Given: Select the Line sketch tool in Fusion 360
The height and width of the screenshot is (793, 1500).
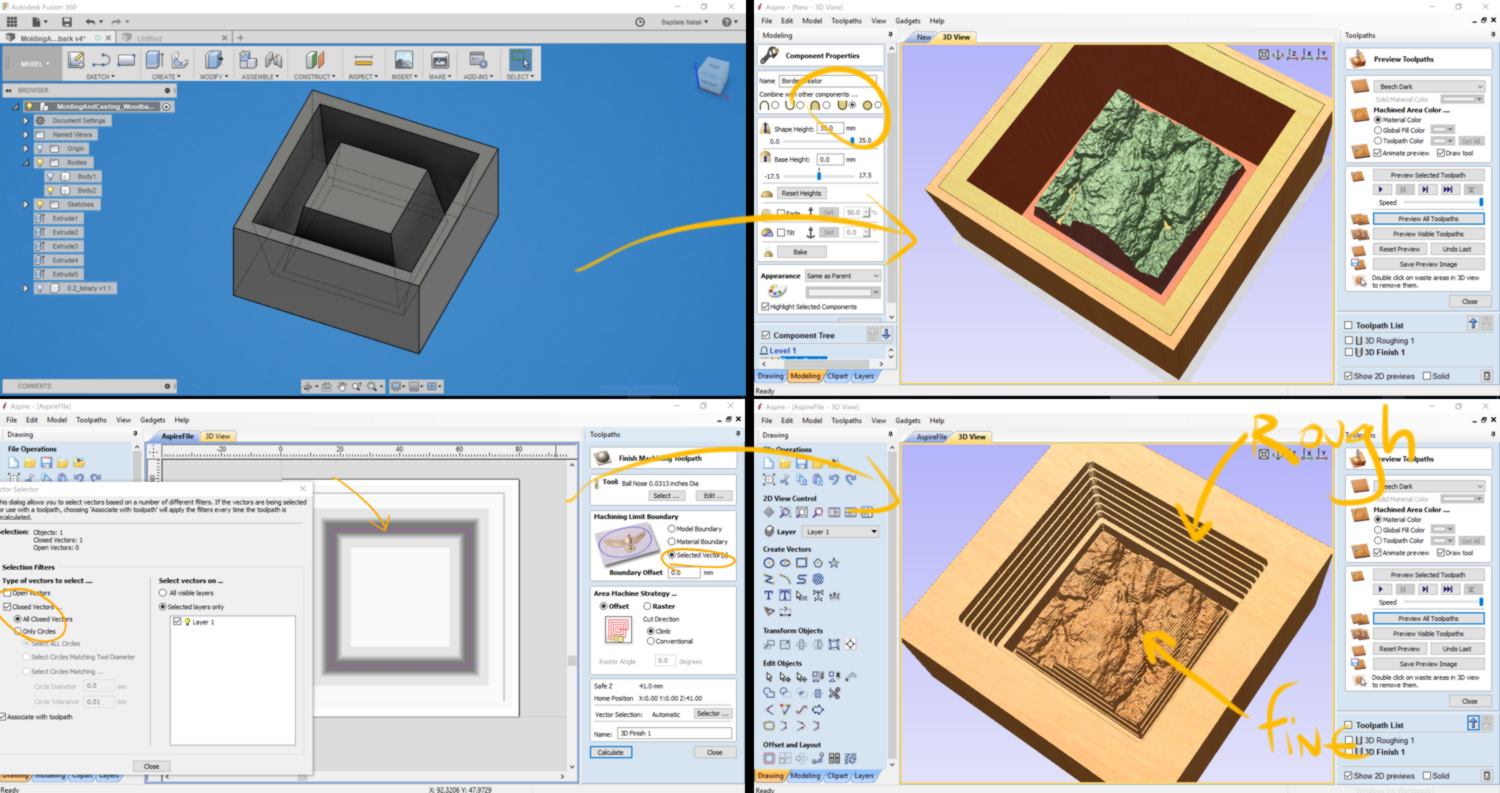Looking at the screenshot, I should coord(102,60).
